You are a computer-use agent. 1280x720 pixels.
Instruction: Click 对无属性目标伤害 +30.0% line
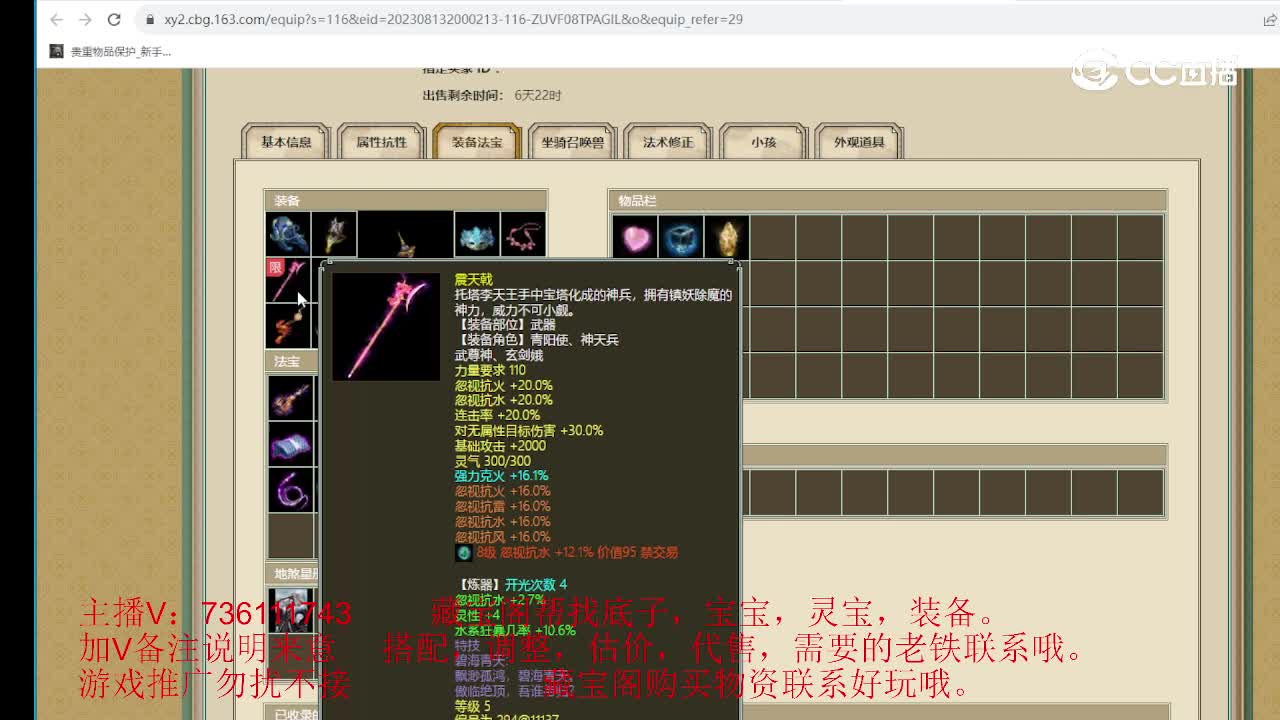(529, 431)
